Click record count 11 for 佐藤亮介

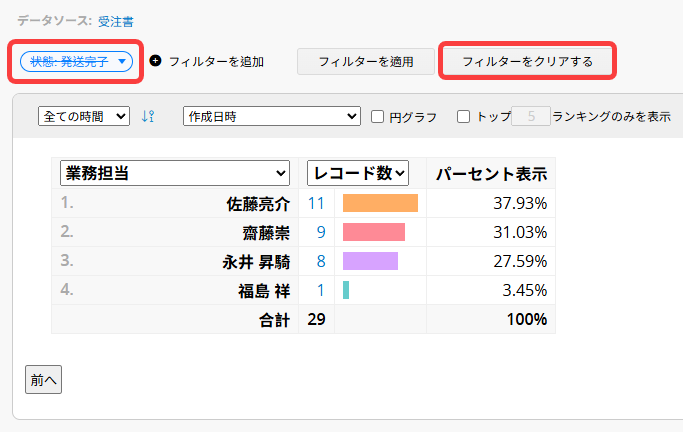(x=316, y=203)
